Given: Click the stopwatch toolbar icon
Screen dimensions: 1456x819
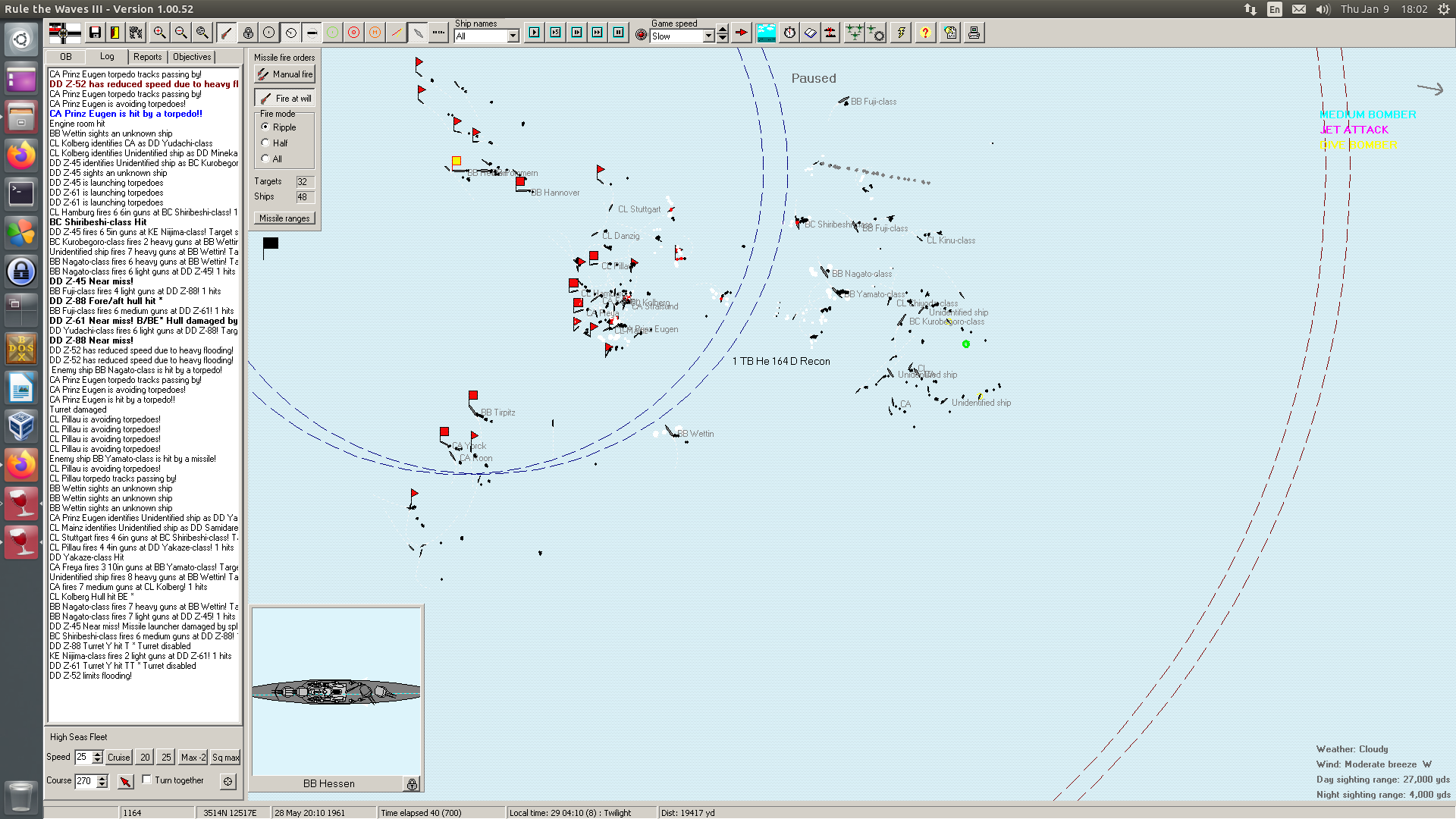Looking at the screenshot, I should tap(789, 33).
